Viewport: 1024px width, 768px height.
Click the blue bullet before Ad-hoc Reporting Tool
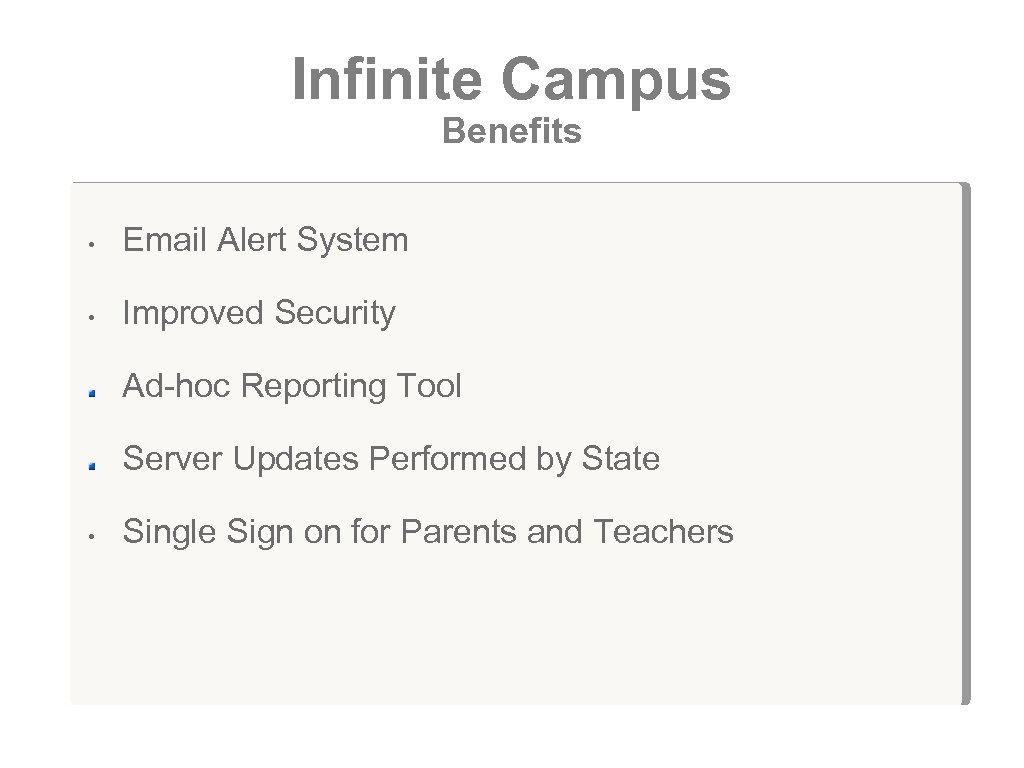click(x=90, y=391)
